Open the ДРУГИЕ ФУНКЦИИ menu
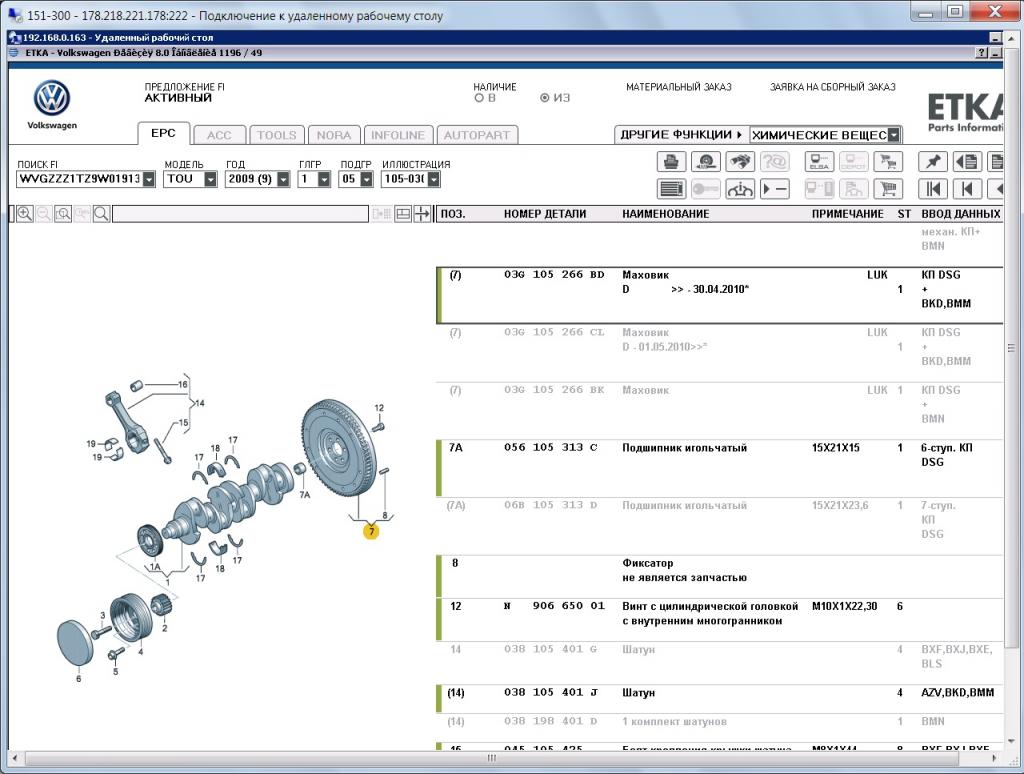1024x774 pixels. click(x=681, y=135)
